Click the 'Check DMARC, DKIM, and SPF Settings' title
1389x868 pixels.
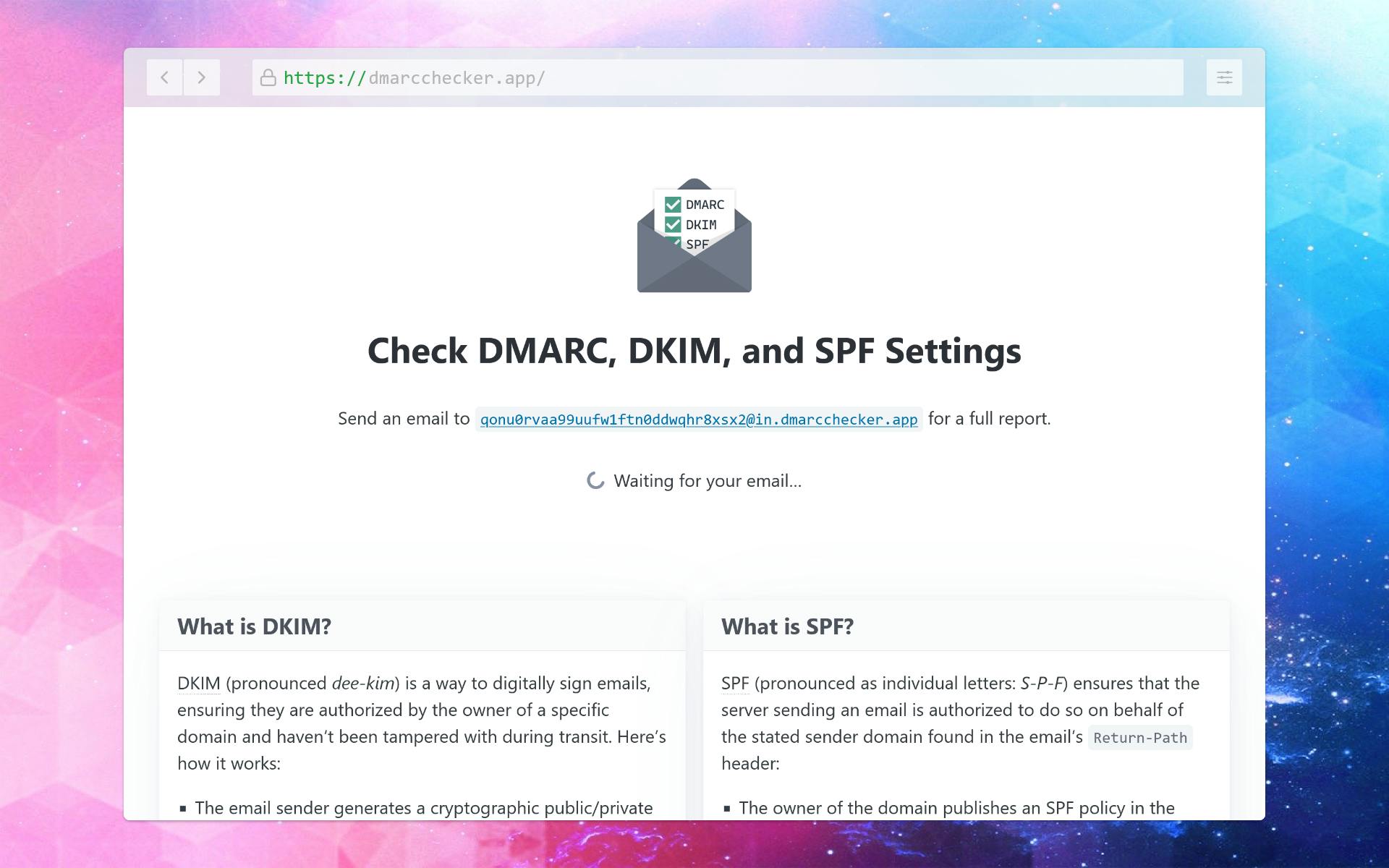tap(694, 352)
